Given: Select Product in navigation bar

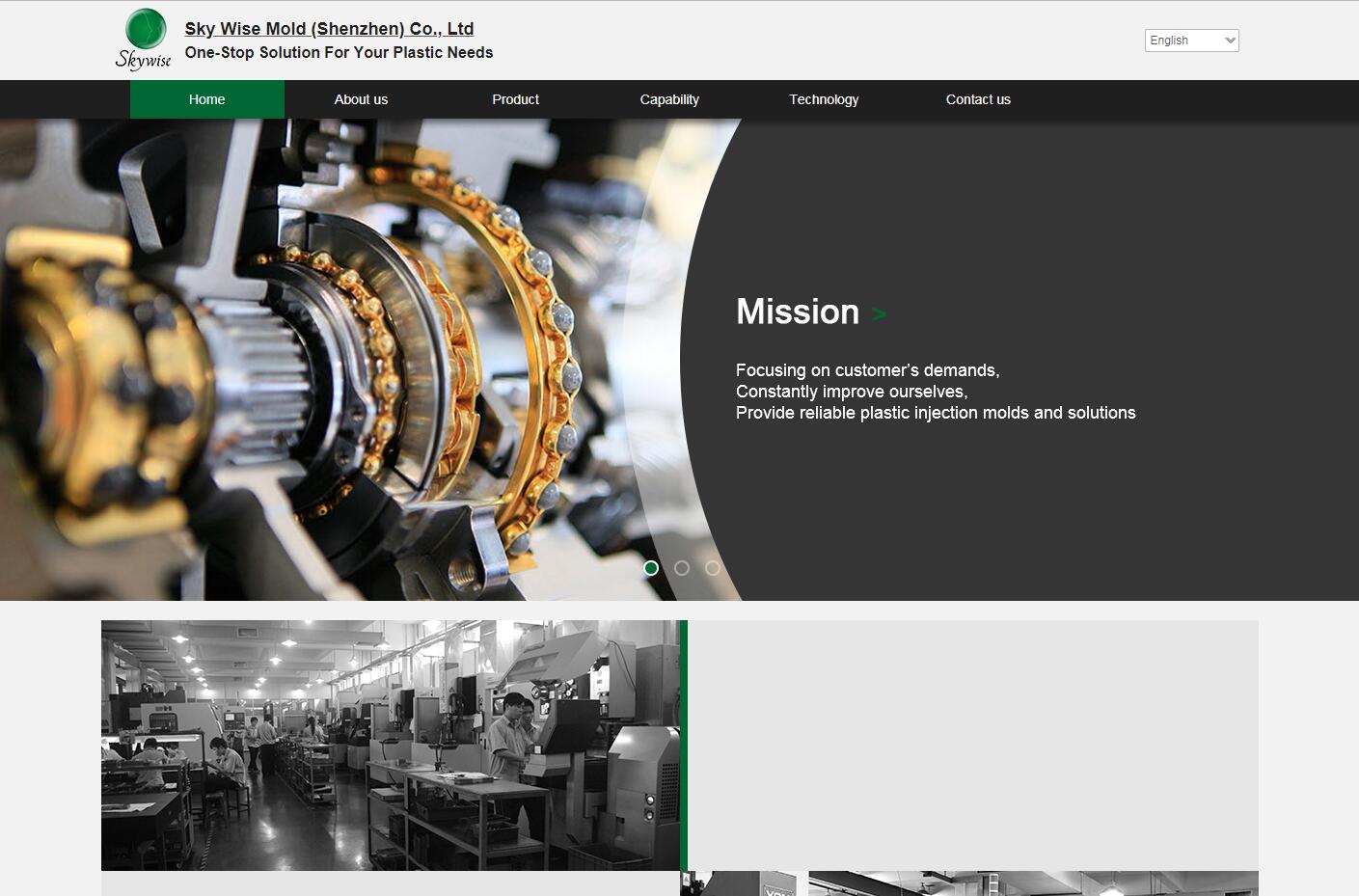Looking at the screenshot, I should [515, 99].
